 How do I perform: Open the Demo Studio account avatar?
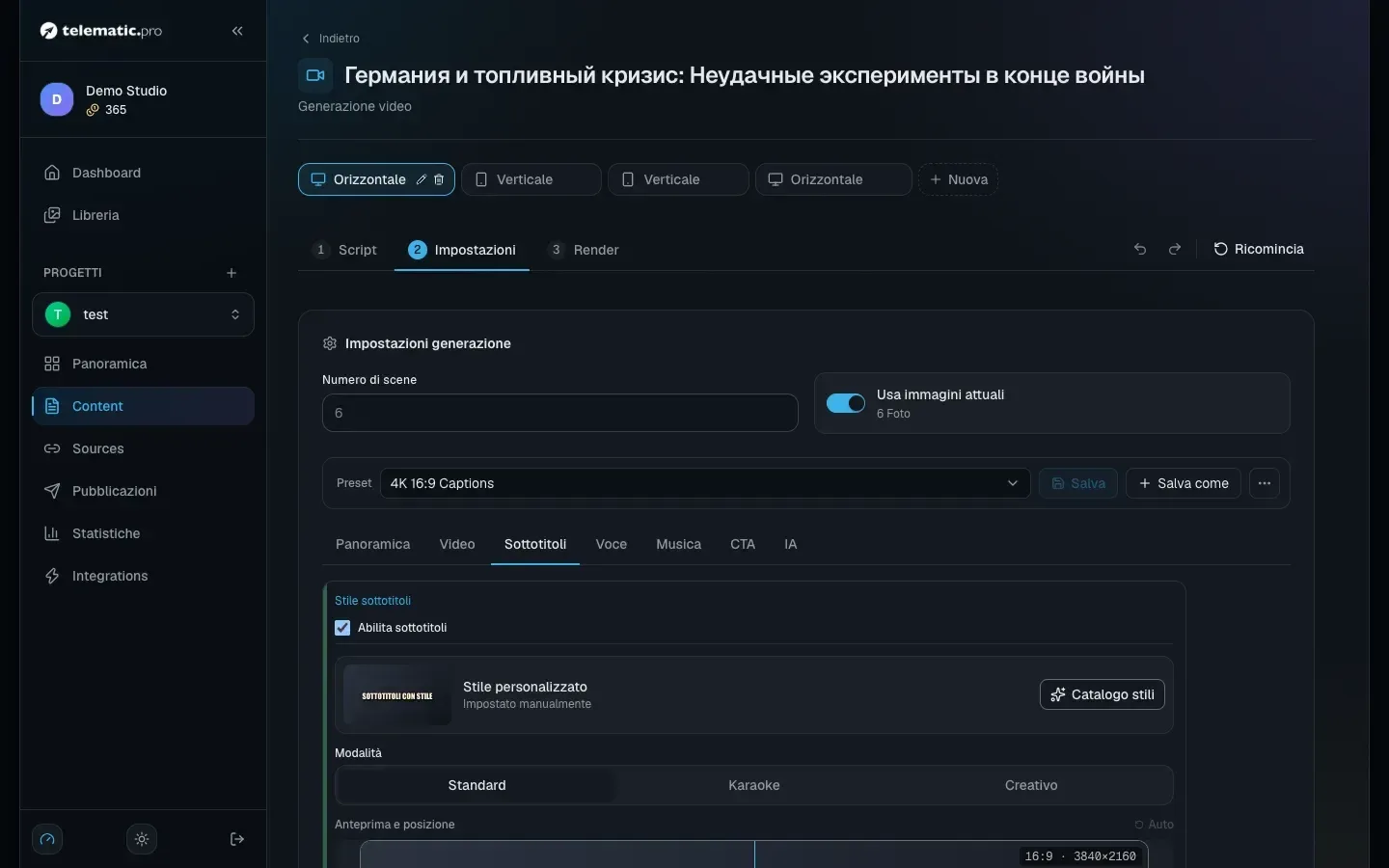coord(57,99)
